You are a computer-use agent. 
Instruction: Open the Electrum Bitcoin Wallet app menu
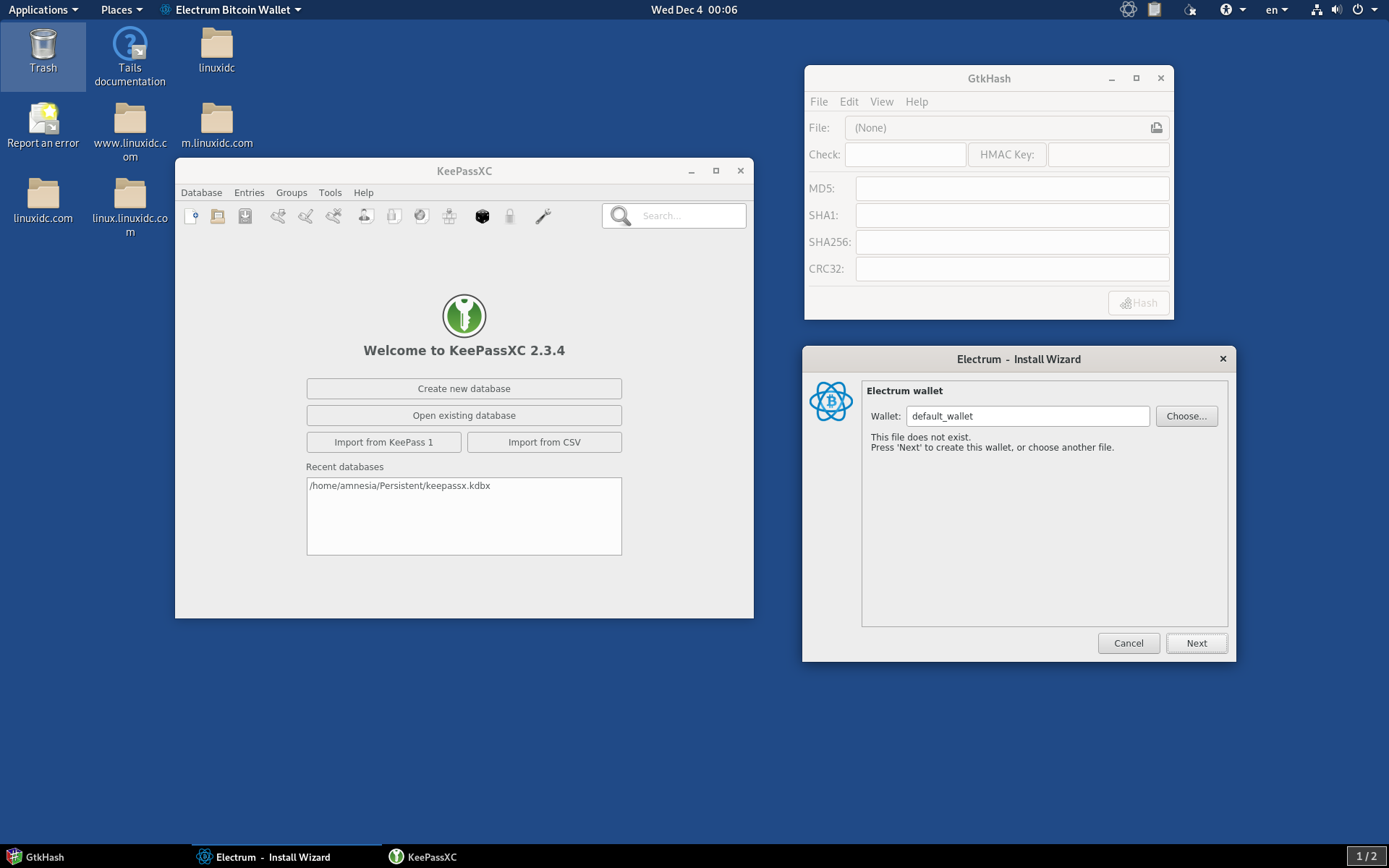231,9
